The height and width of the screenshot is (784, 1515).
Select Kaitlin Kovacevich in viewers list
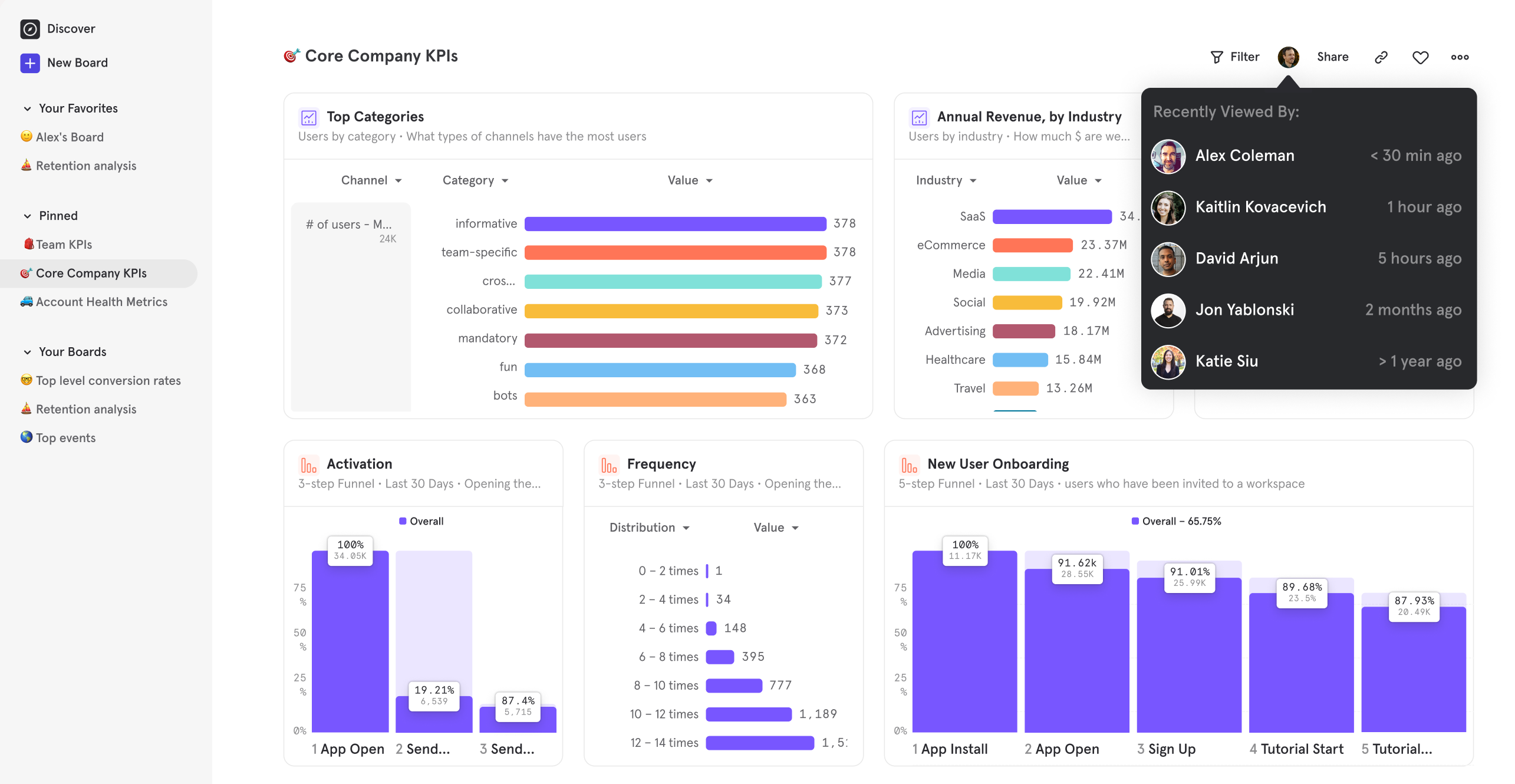(x=1260, y=207)
